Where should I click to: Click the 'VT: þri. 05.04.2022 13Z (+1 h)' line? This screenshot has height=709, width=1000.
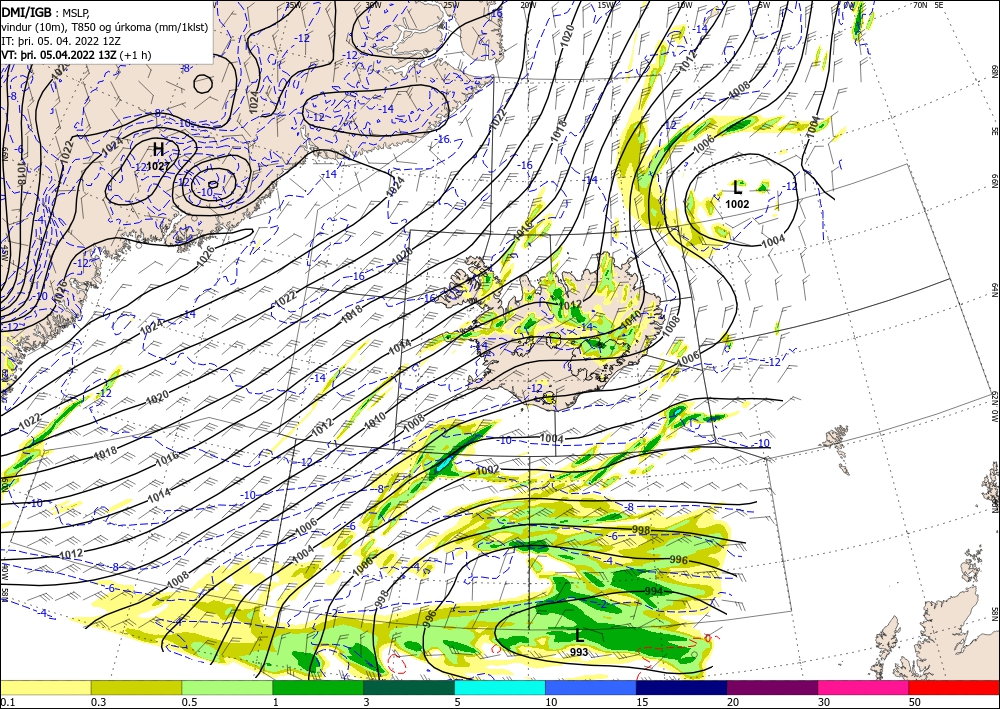click(x=77, y=55)
